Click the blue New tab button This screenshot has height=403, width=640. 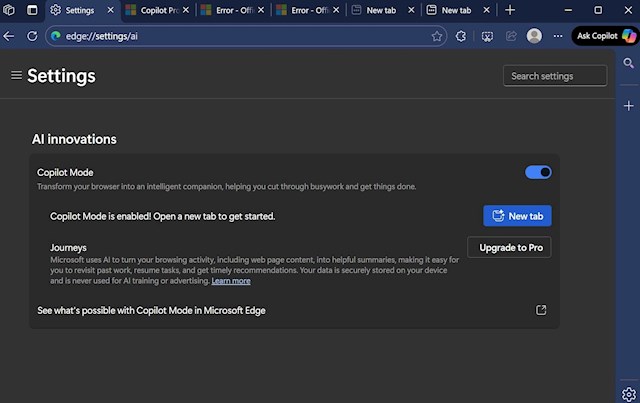[x=517, y=216]
